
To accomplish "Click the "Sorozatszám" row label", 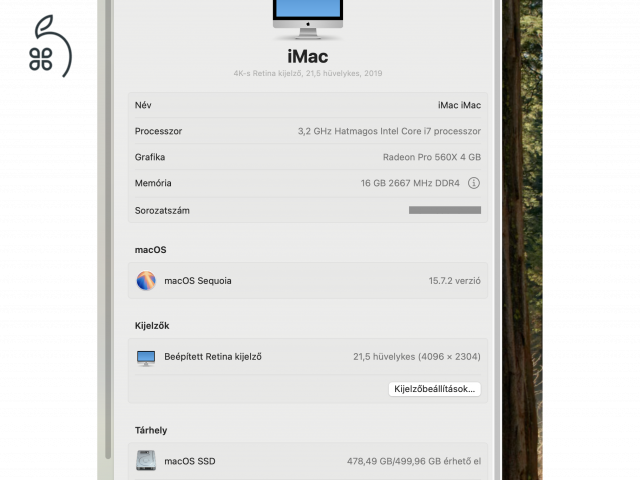I will coord(162,211).
